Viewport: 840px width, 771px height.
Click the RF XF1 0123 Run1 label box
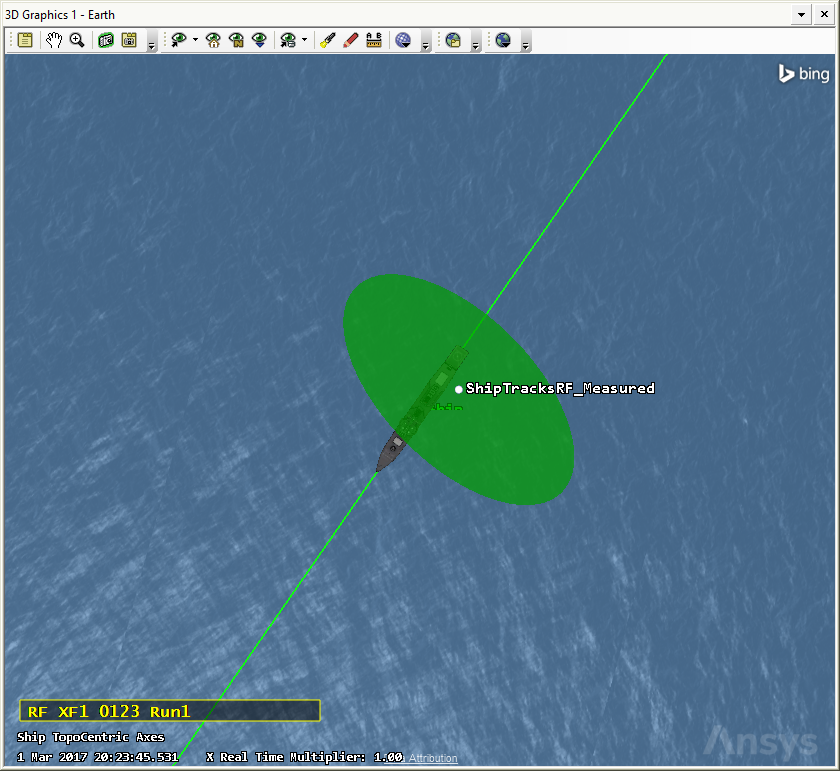tap(169, 711)
